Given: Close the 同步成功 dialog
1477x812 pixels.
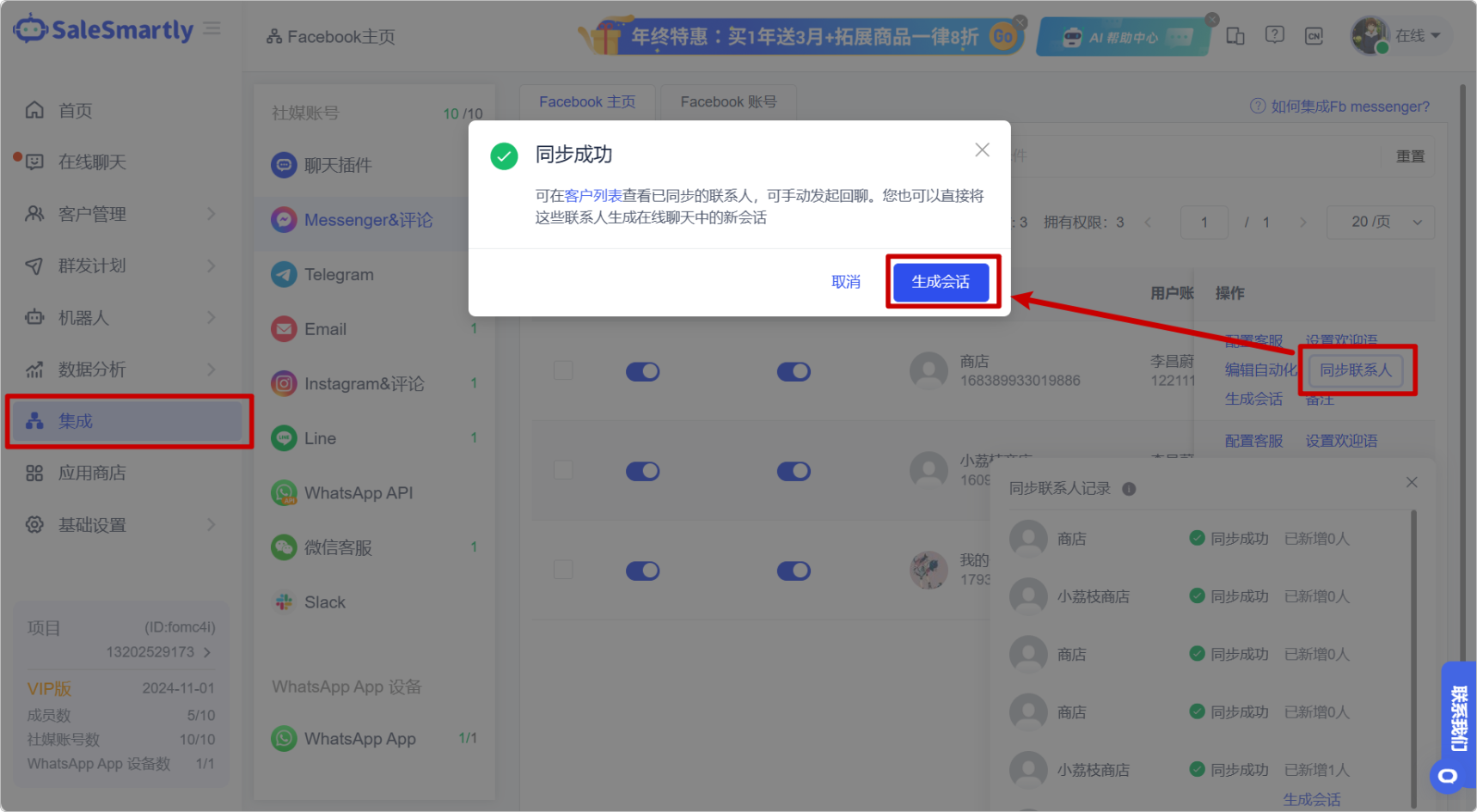Looking at the screenshot, I should coord(982,150).
